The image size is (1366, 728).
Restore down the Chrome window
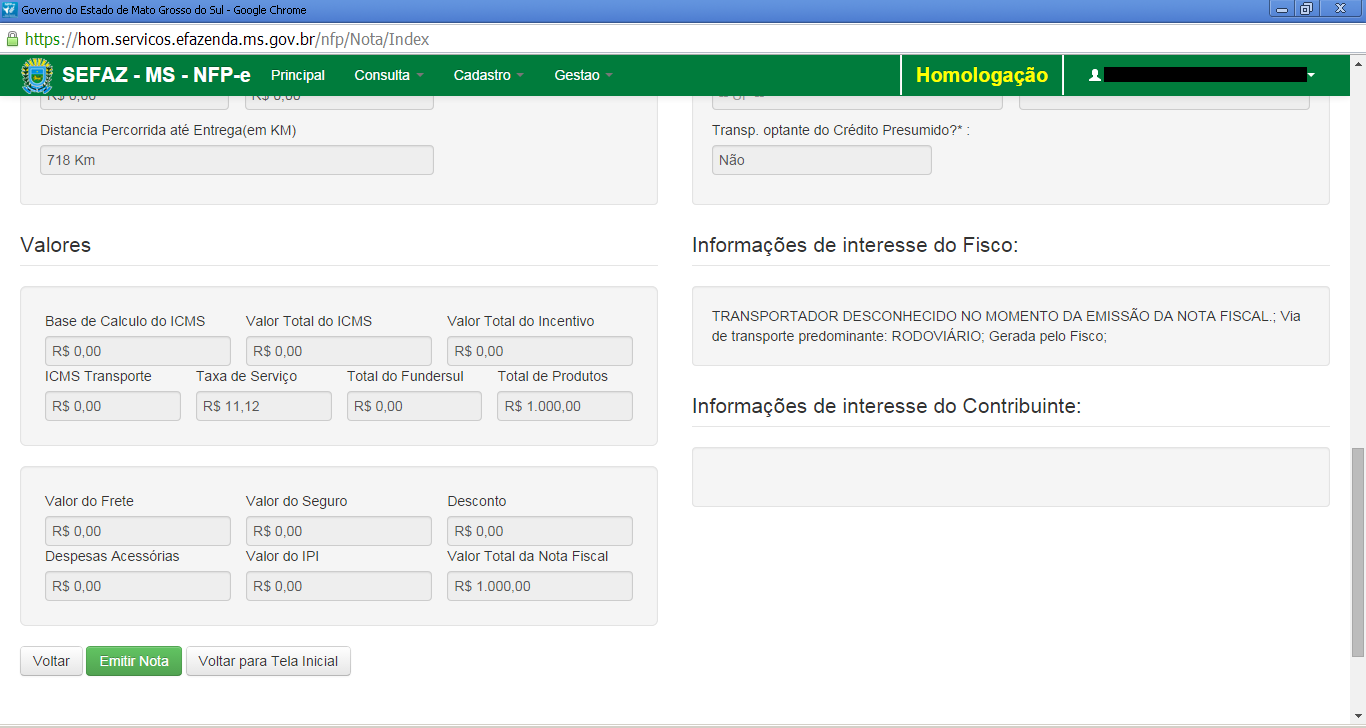point(1306,9)
